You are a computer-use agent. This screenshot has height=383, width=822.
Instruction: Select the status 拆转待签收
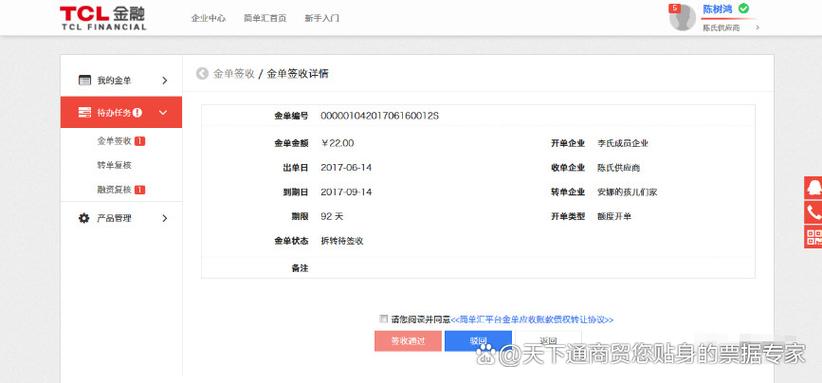pyautogui.click(x=342, y=241)
